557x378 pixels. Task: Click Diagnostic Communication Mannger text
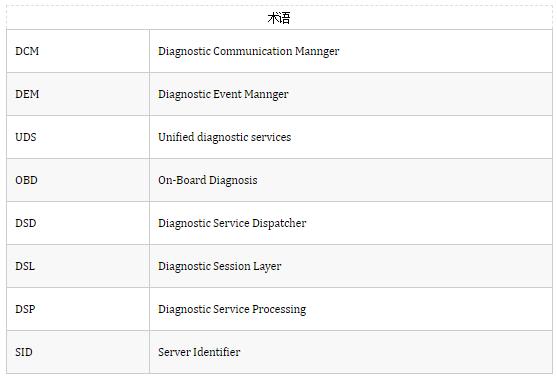click(249, 52)
